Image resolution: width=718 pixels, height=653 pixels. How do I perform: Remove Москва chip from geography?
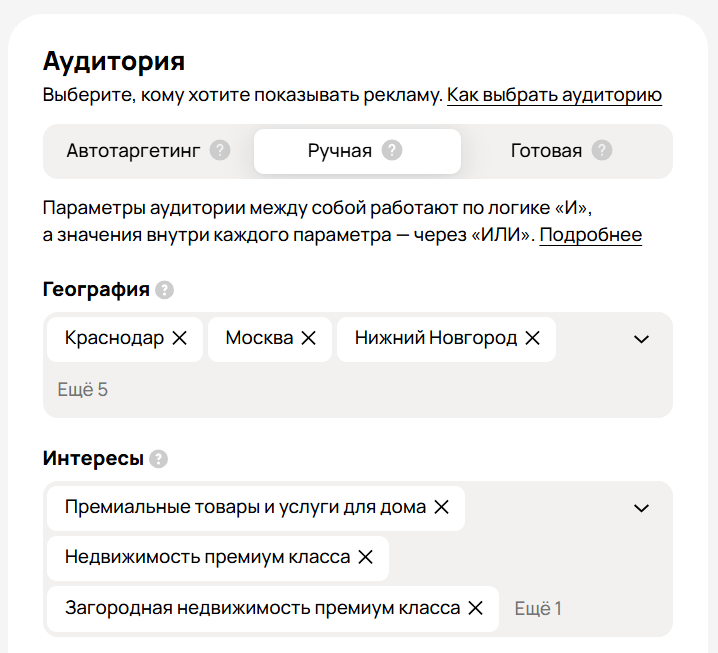tap(309, 338)
